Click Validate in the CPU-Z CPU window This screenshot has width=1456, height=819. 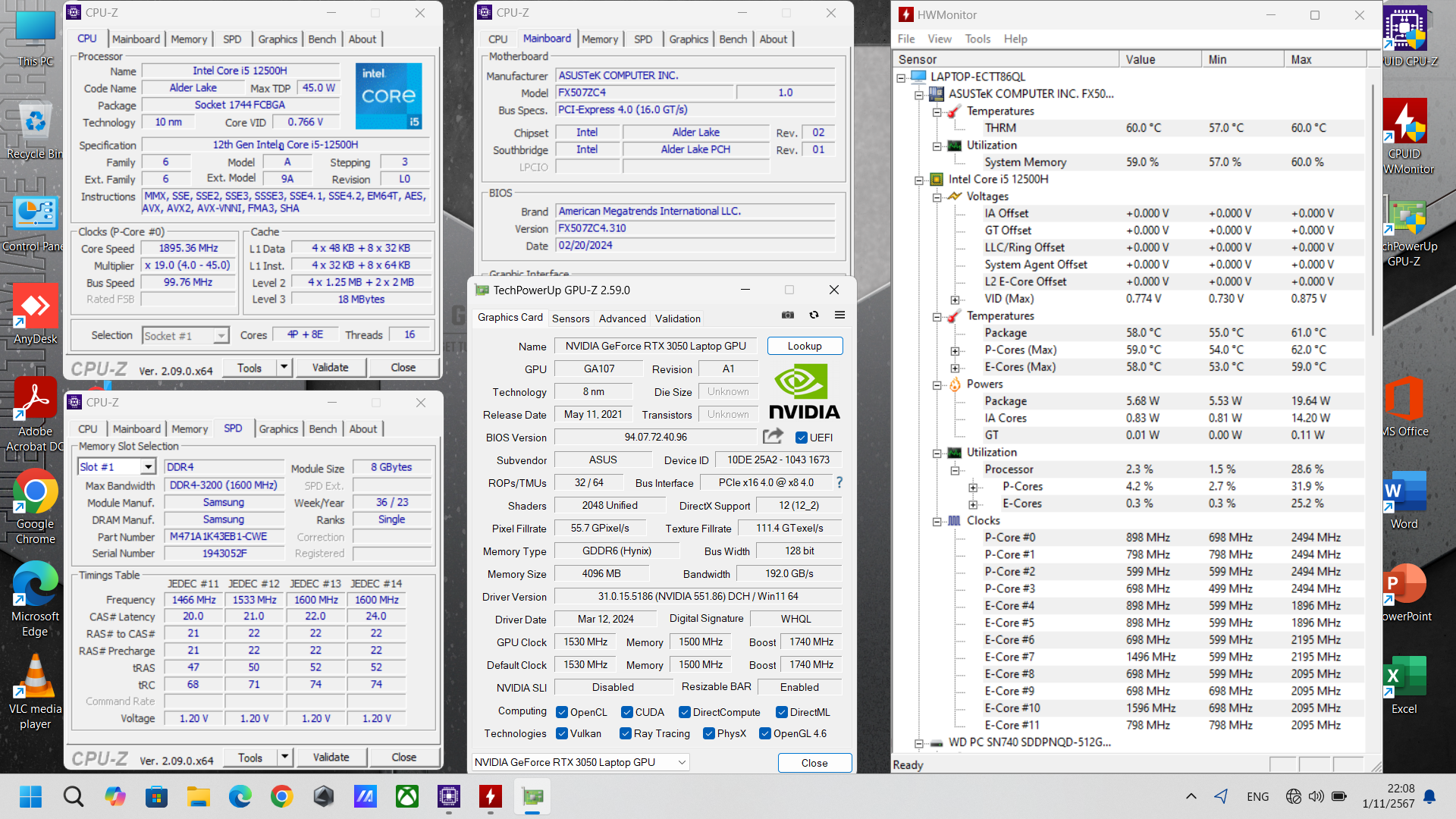pos(331,367)
